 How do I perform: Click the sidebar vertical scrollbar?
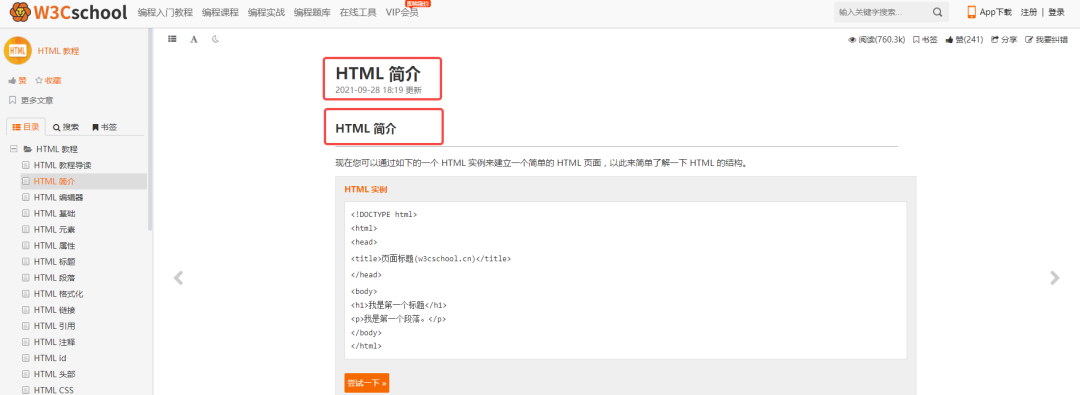150,131
